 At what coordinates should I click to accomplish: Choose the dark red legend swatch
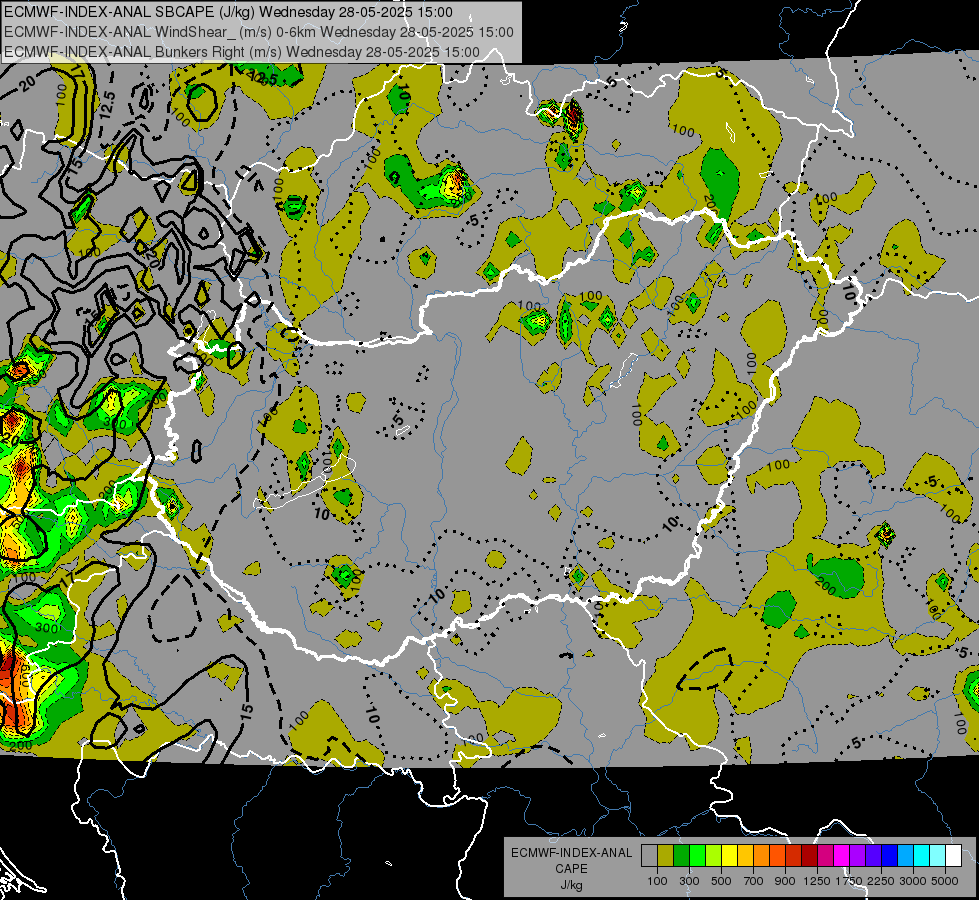pos(810,855)
